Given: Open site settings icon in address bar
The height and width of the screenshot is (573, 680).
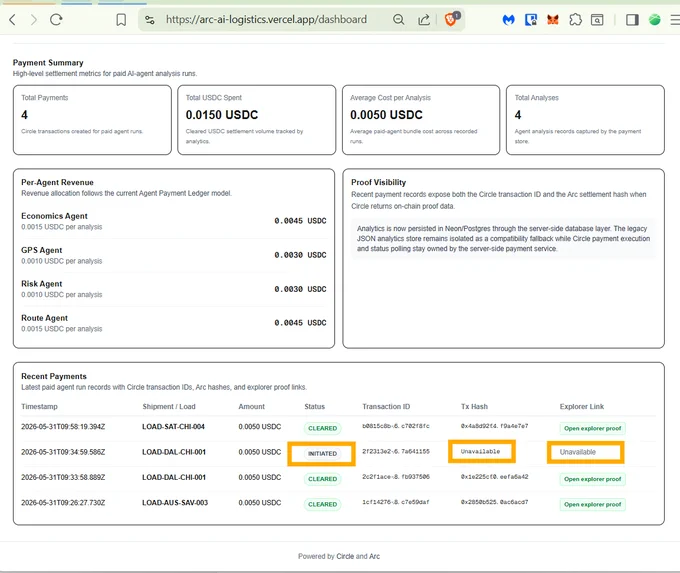Looking at the screenshot, I should 150,20.
